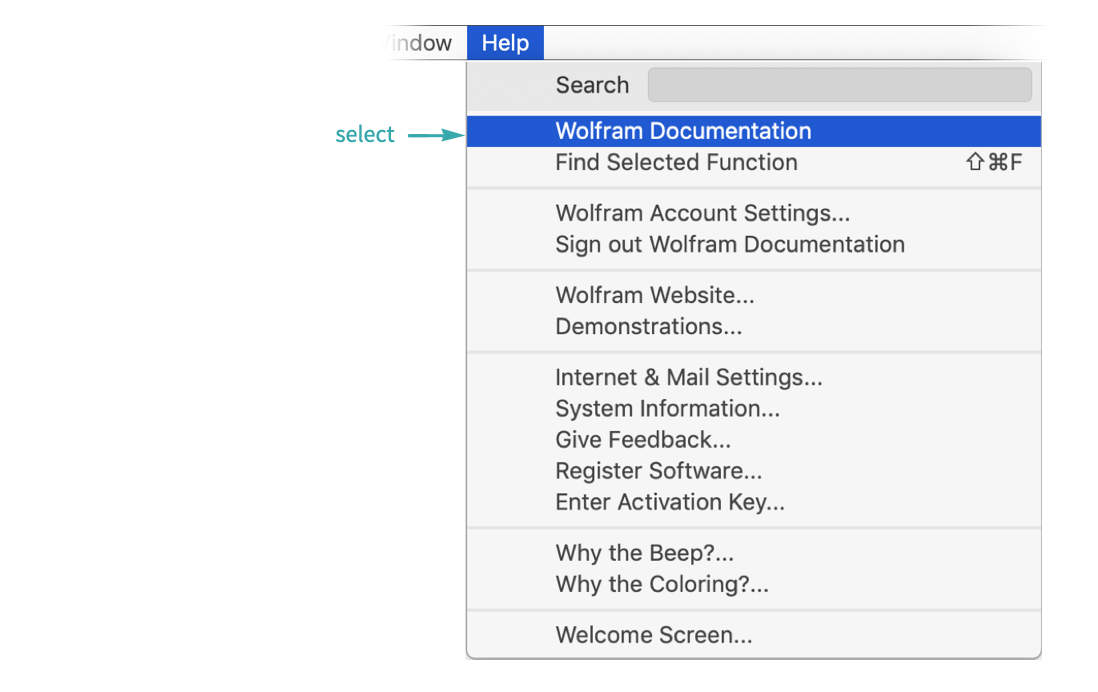This screenshot has width=1098, height=692.
Task: Choose Give Feedback option
Action: (643, 439)
